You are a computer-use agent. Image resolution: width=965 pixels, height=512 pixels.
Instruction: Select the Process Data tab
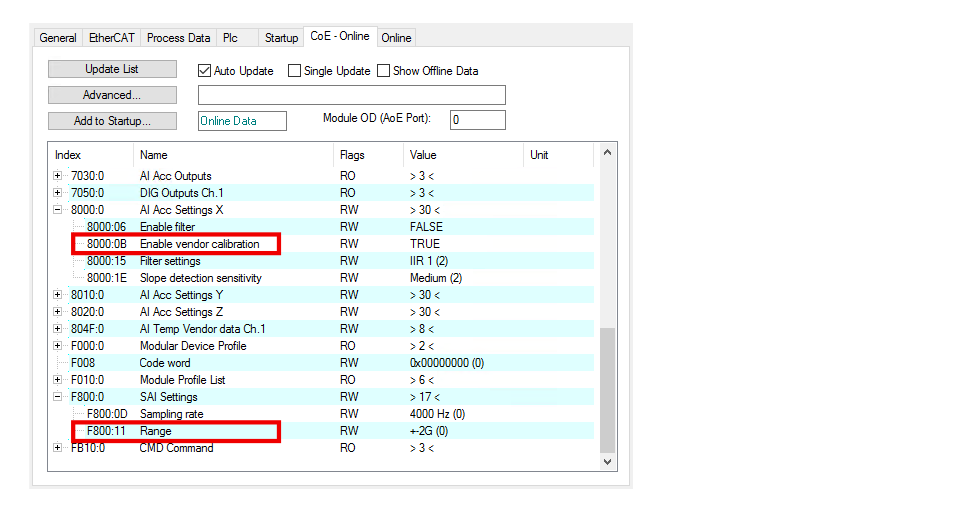click(178, 38)
